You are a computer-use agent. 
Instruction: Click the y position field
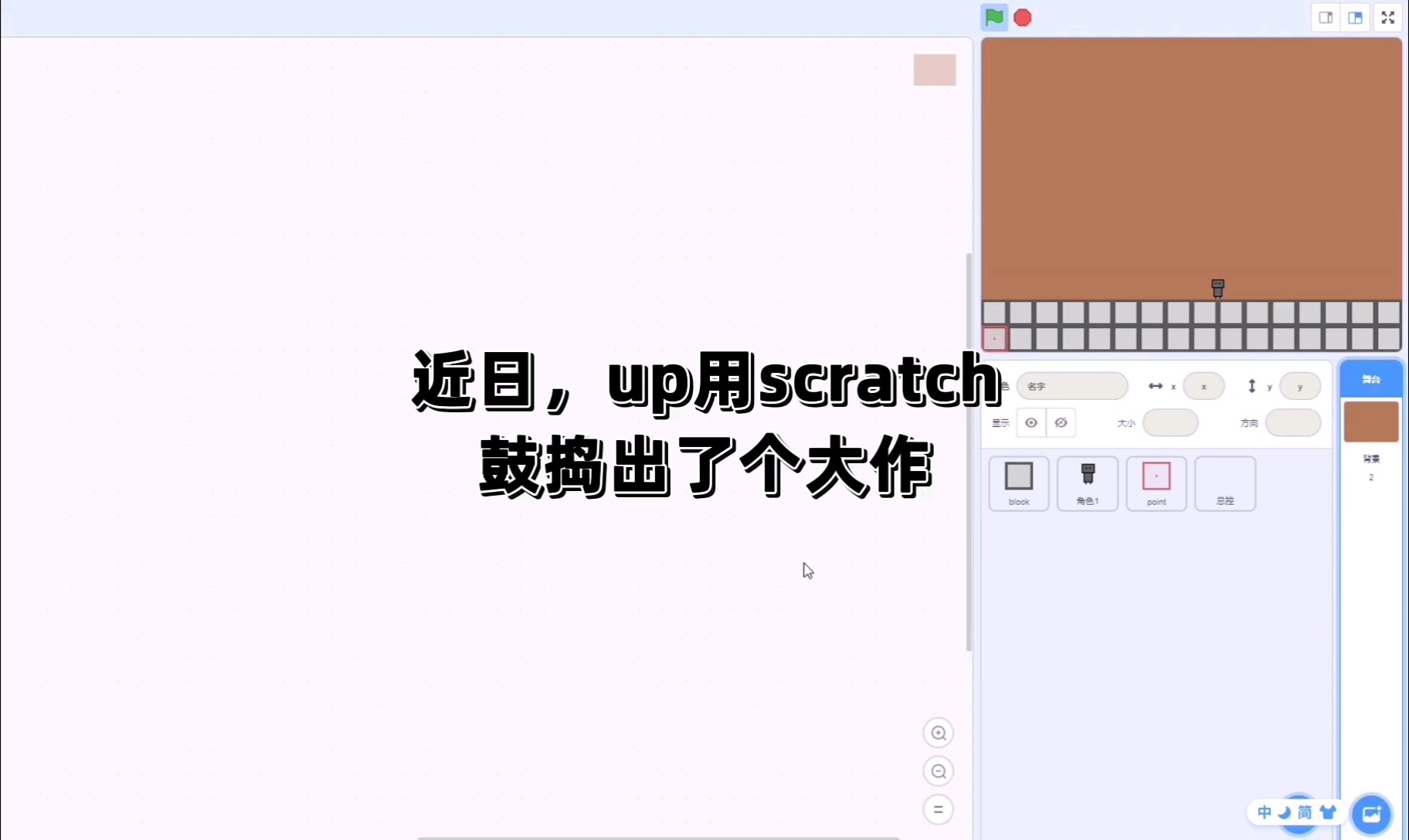[x=1300, y=386]
